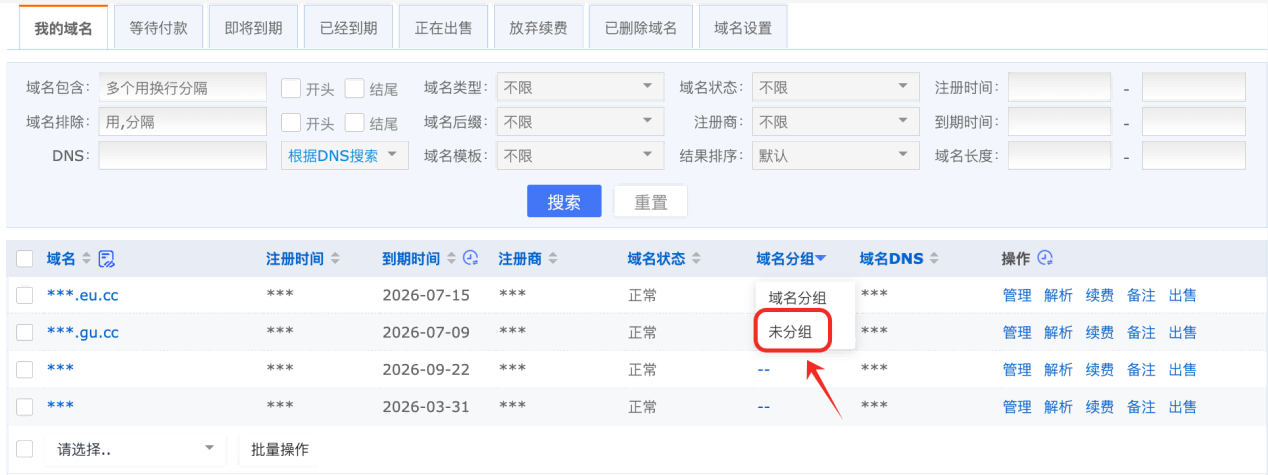Sort by 注册时间 column arrows

pyautogui.click(x=335, y=259)
